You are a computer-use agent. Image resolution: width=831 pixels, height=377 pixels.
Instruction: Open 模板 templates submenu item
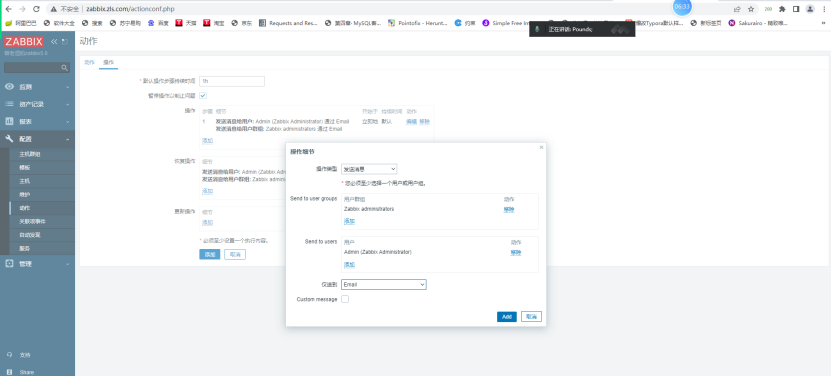point(25,168)
